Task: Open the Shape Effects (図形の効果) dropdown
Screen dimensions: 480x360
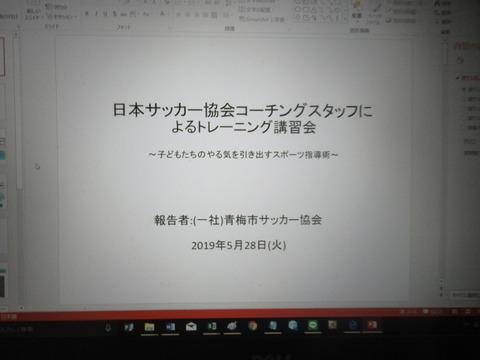Action: [x=401, y=20]
